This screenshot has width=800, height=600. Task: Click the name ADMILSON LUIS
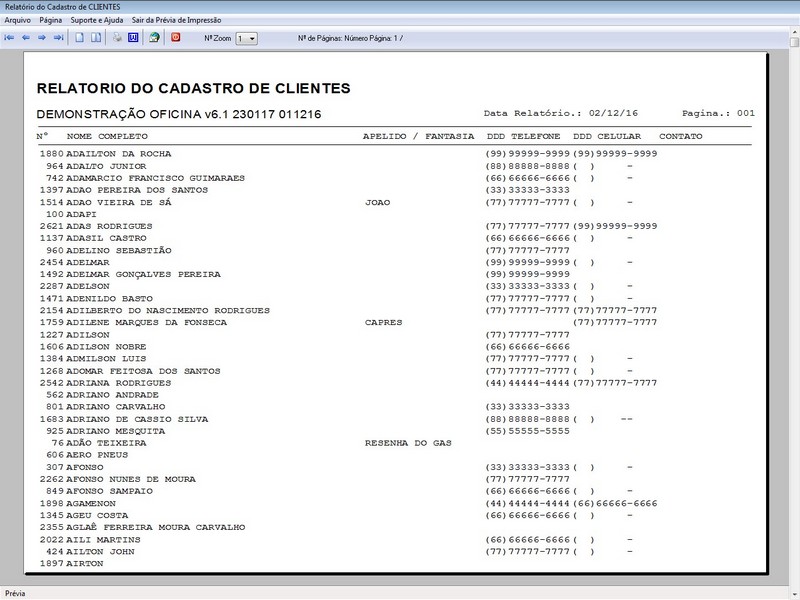coord(106,359)
